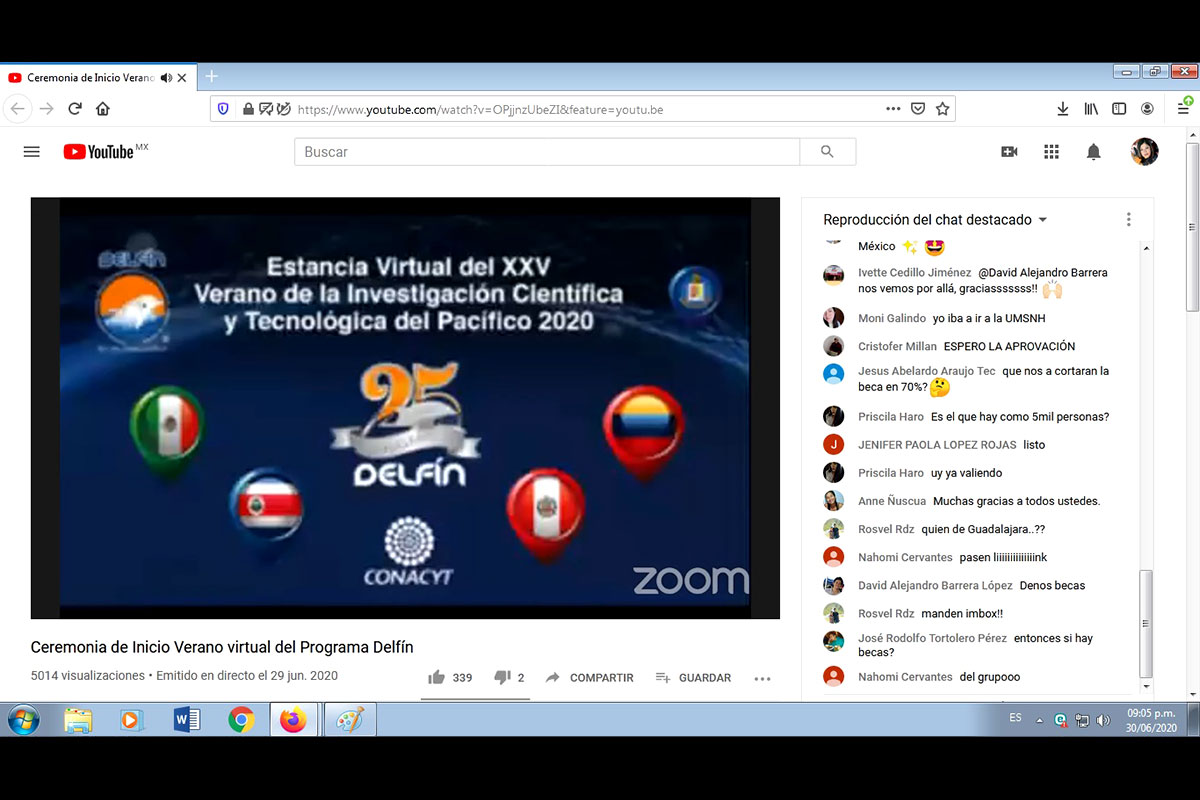This screenshot has height=800, width=1200.
Task: Open Firefox account icon in toolbar
Action: (1147, 109)
